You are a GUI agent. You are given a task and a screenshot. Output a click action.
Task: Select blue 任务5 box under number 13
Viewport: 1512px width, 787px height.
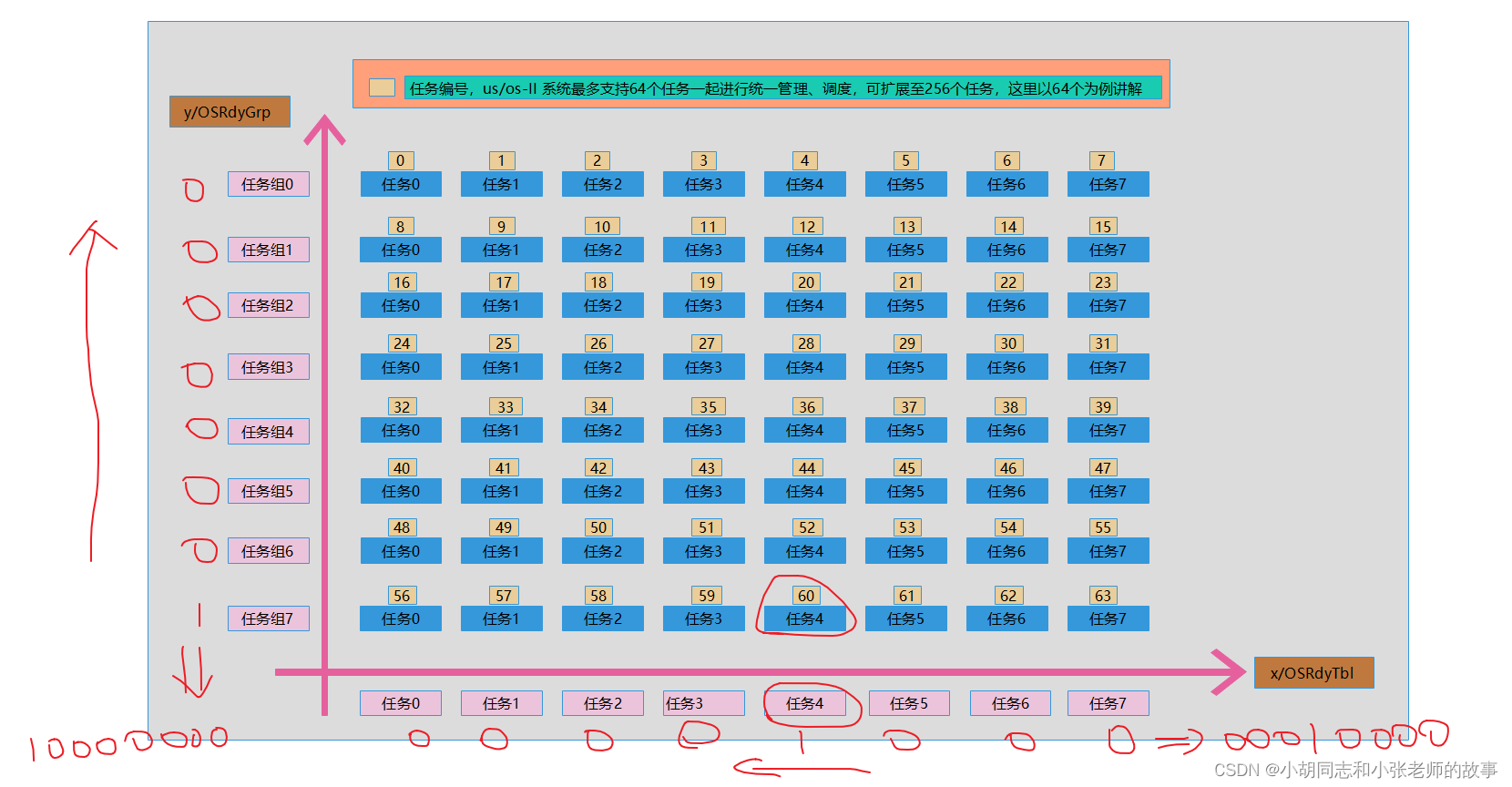[906, 250]
